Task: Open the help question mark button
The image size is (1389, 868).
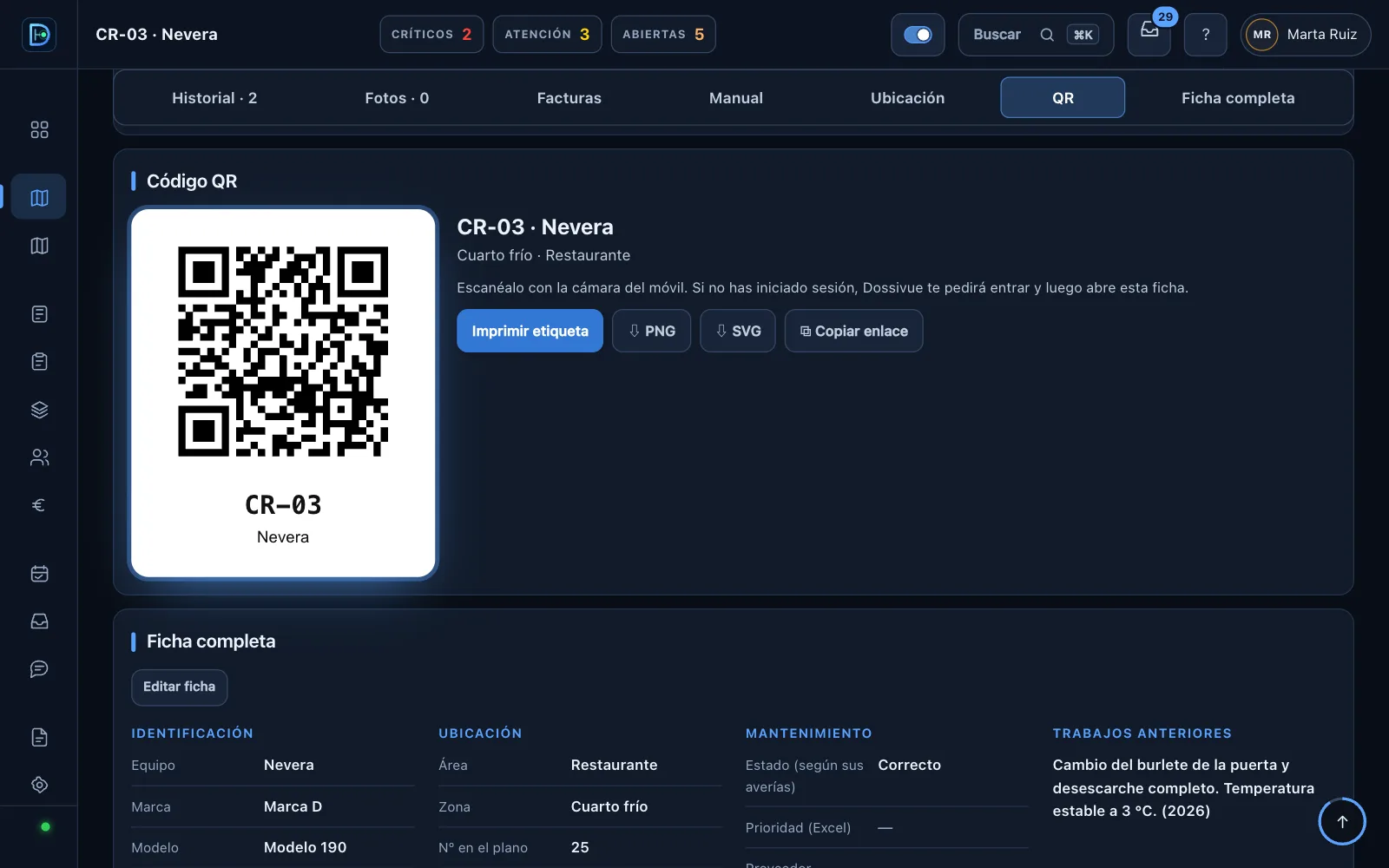Action: point(1205,35)
